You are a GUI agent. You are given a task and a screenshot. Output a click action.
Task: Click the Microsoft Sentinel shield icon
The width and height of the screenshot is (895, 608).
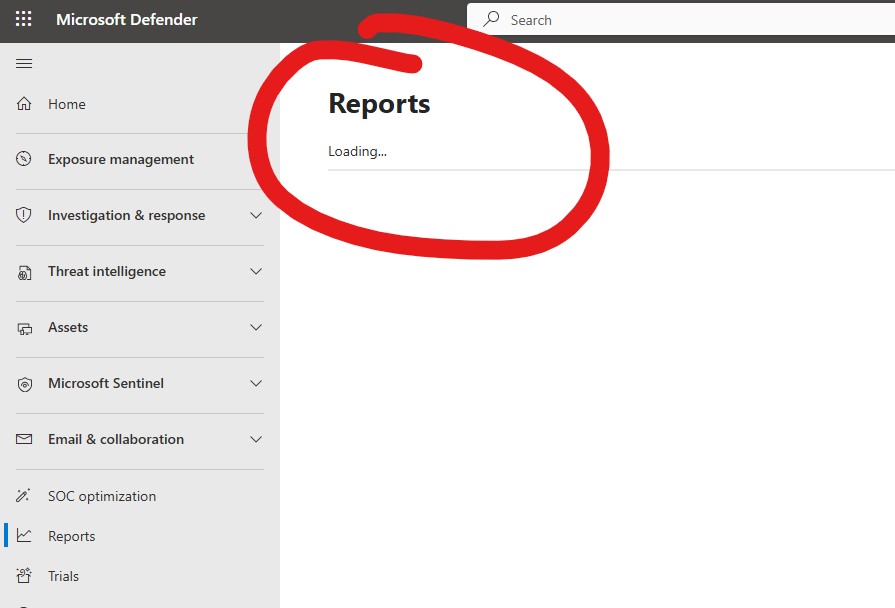pyautogui.click(x=25, y=384)
